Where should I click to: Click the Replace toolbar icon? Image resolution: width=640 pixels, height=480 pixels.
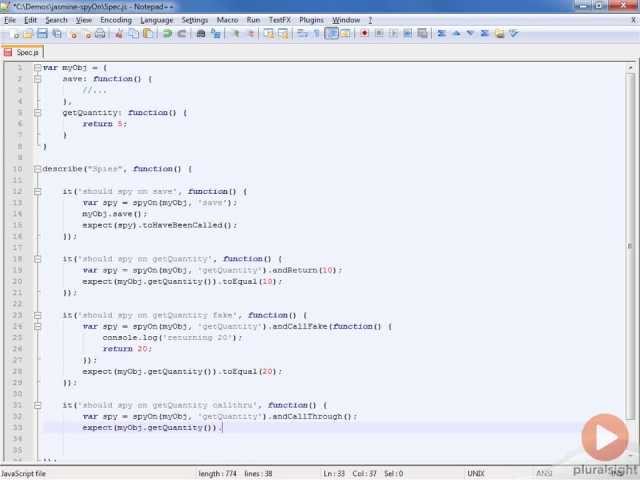216,34
